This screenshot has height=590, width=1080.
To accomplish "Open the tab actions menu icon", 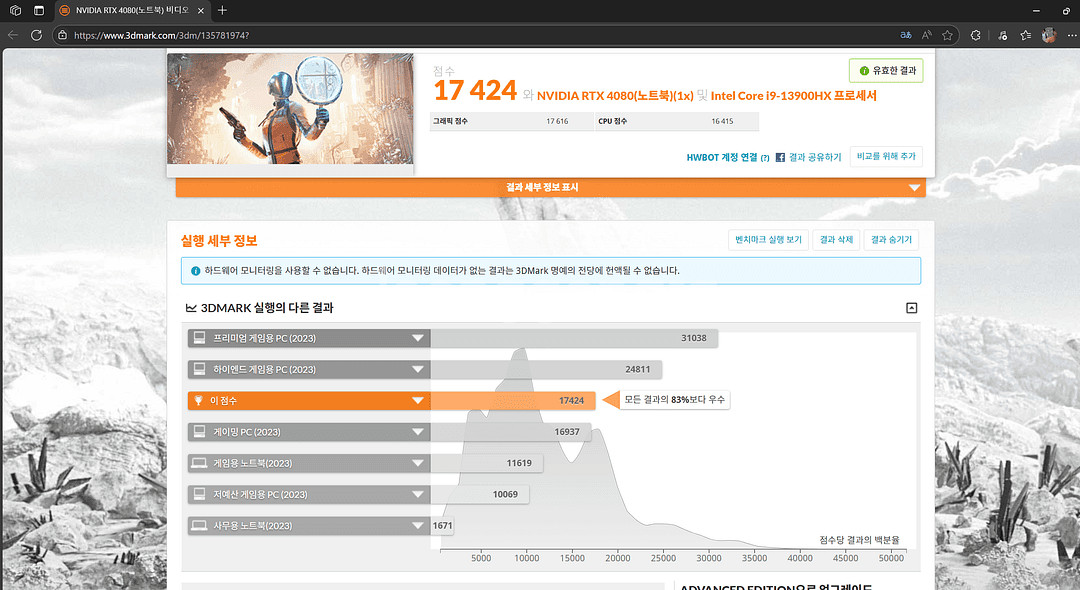I will [39, 10].
